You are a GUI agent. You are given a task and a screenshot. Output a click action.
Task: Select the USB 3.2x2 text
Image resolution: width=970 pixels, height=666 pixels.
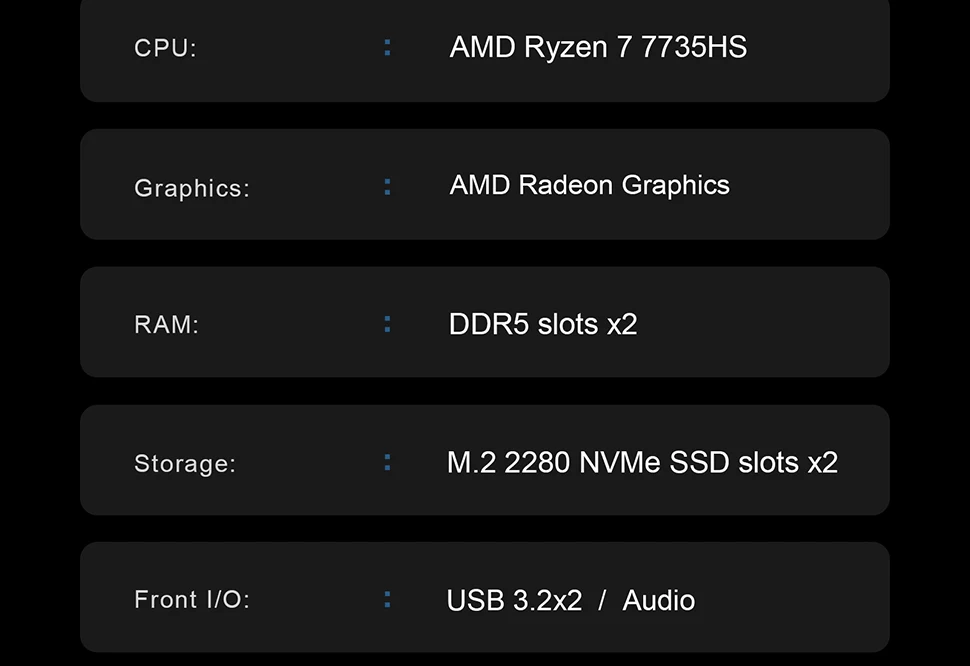pyautogui.click(x=514, y=600)
